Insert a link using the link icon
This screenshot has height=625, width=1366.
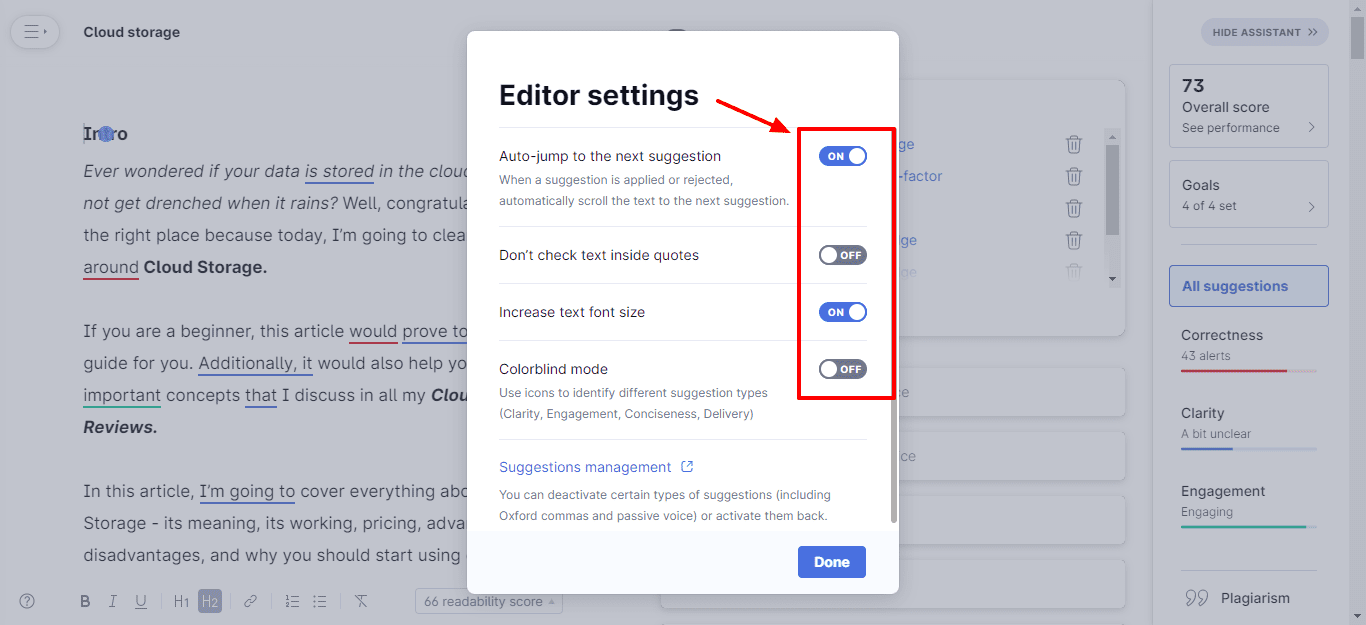point(250,601)
